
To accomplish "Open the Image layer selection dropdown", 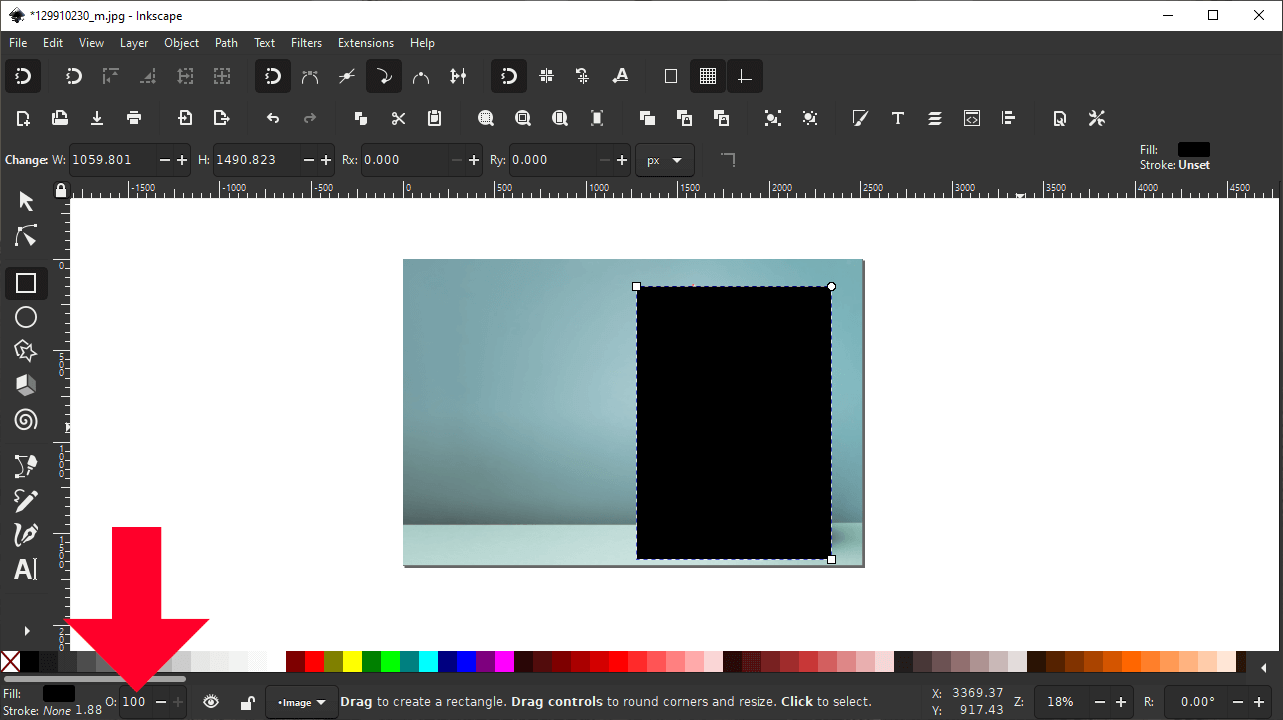I will [301, 701].
